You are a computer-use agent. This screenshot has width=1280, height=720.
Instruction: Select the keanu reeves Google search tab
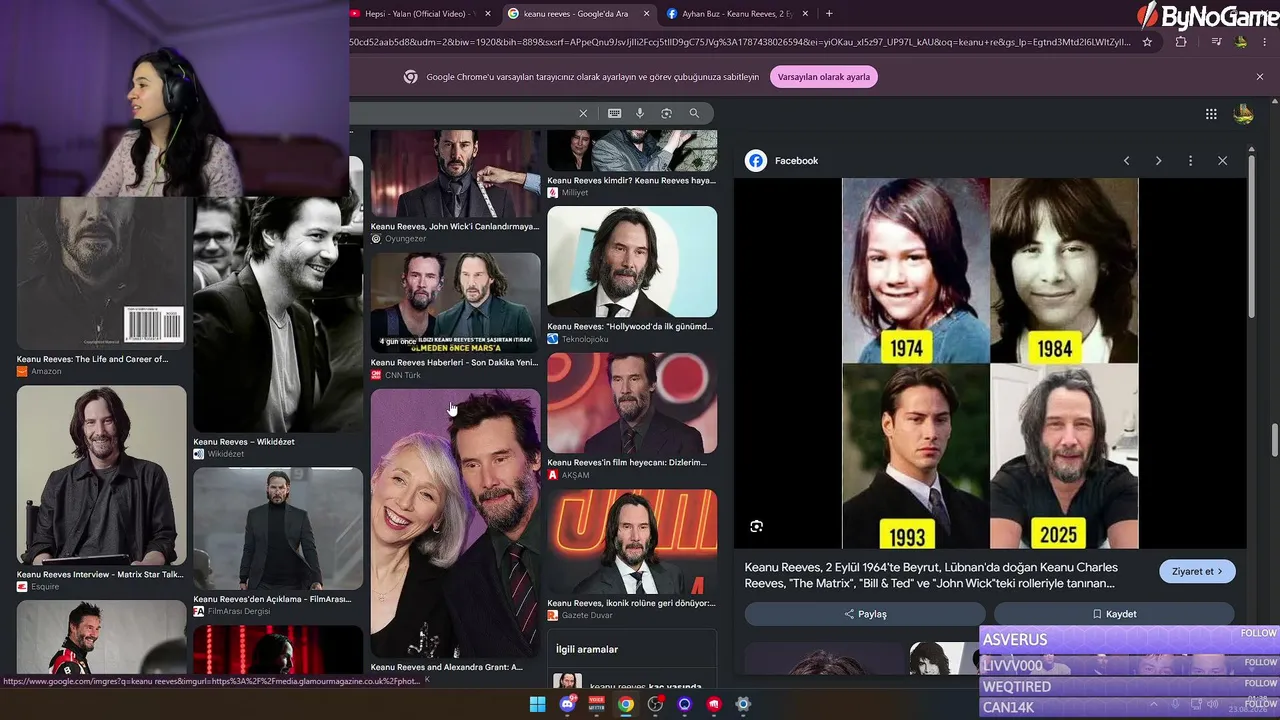click(x=578, y=14)
